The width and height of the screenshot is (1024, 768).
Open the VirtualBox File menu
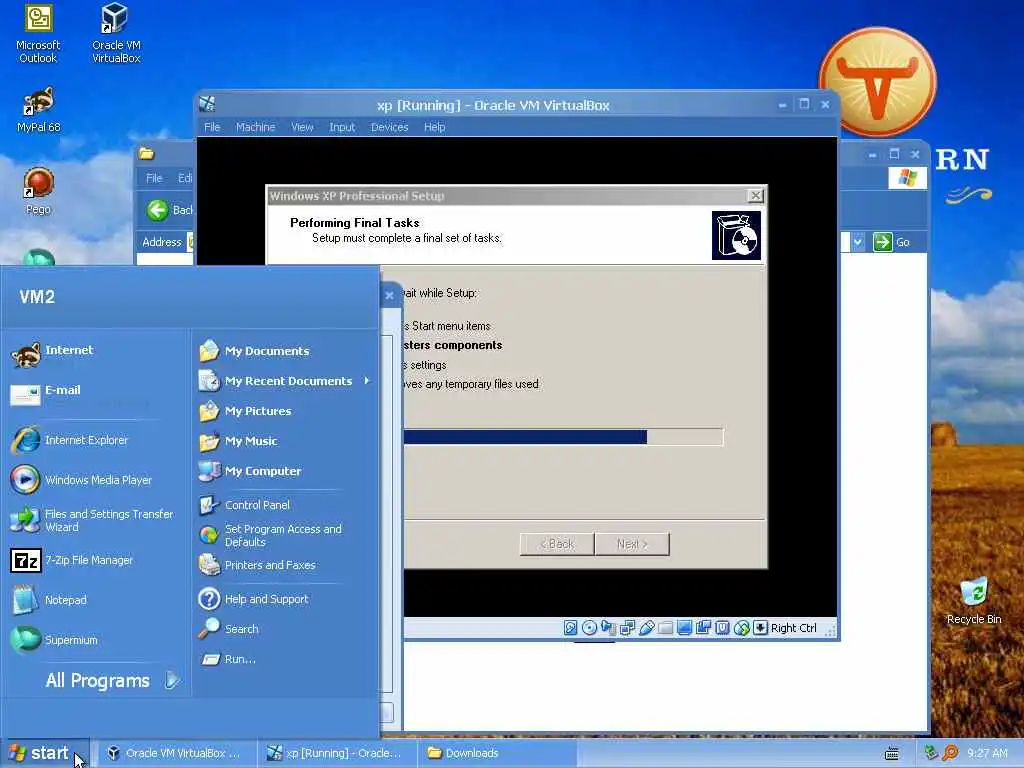212,127
